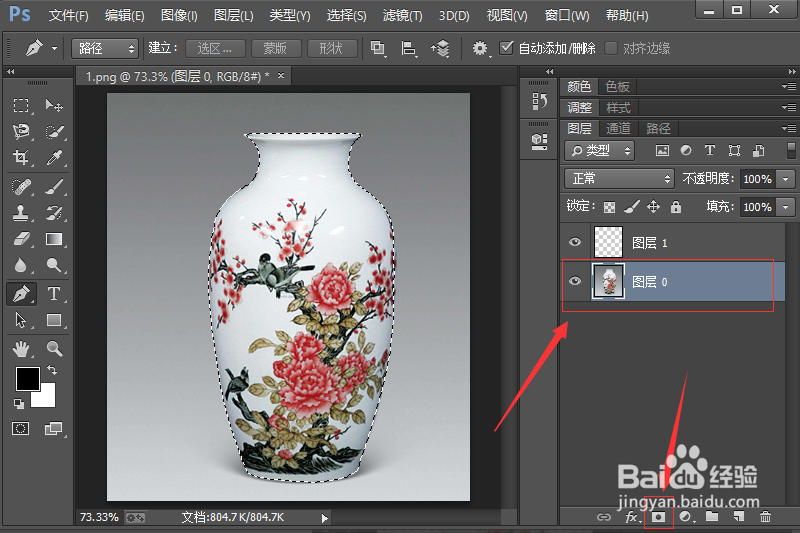Click the black foreground color swatch
Screen dimensions: 800x533
(x=27, y=379)
